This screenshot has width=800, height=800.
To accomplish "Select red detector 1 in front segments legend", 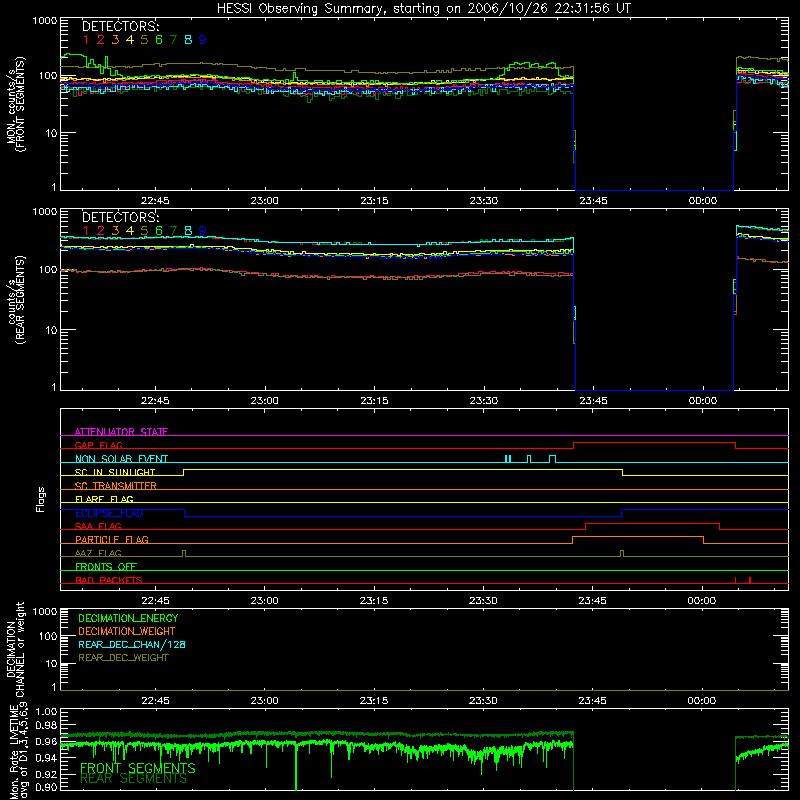I will (86, 40).
